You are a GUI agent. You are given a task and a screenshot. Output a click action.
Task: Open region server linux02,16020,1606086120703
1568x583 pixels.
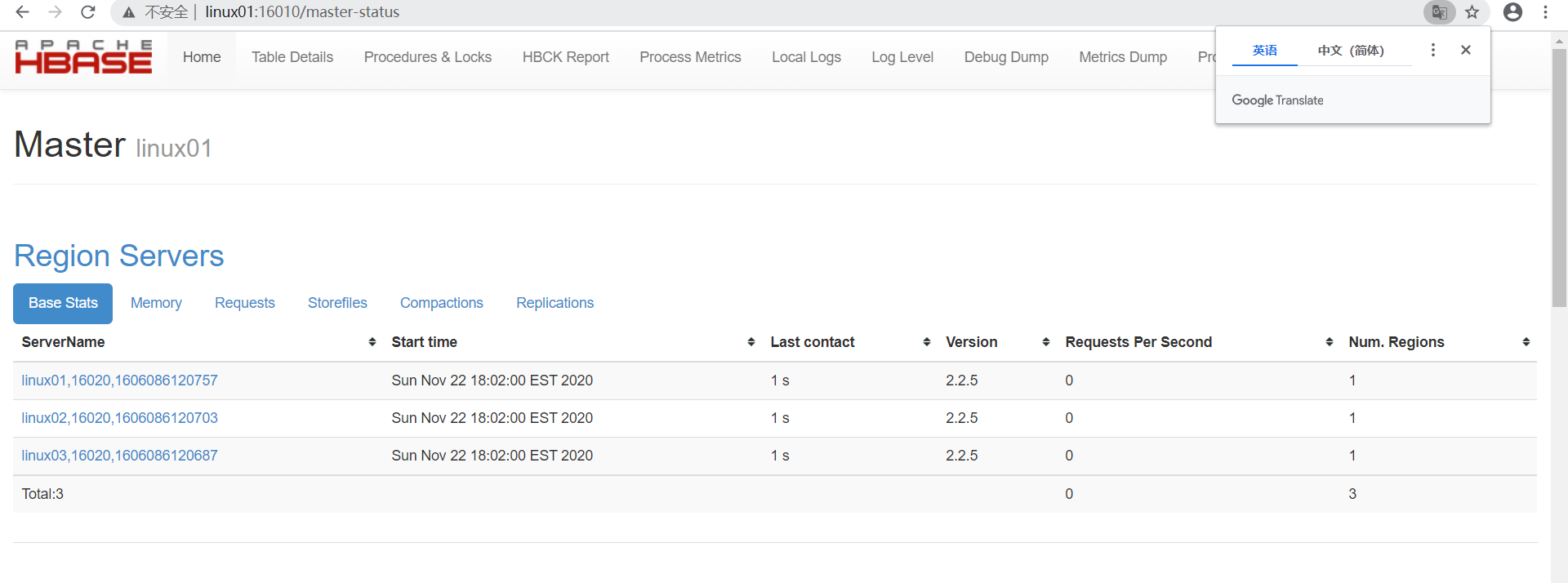click(x=120, y=418)
